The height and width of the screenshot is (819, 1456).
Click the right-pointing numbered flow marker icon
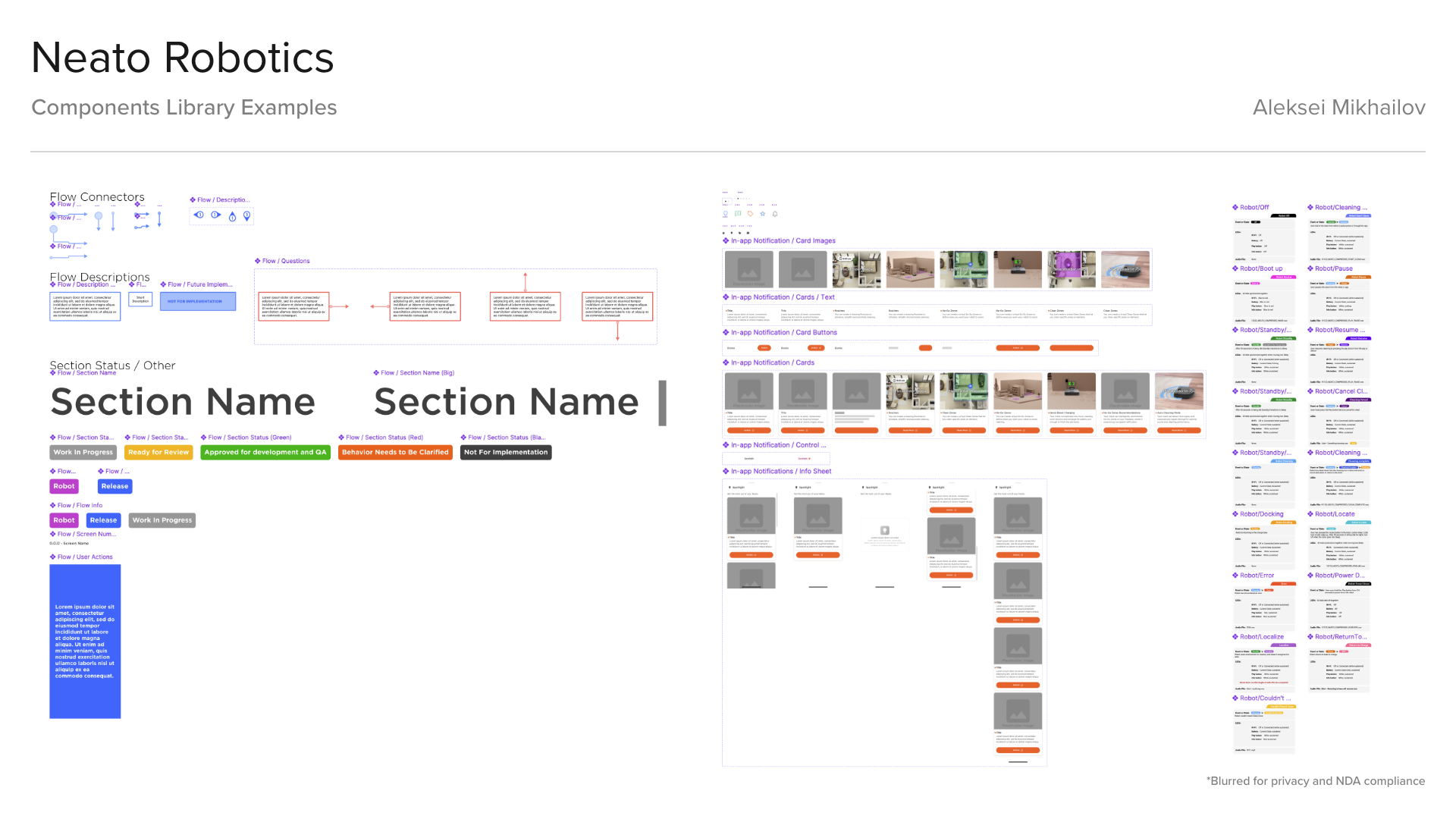[216, 215]
